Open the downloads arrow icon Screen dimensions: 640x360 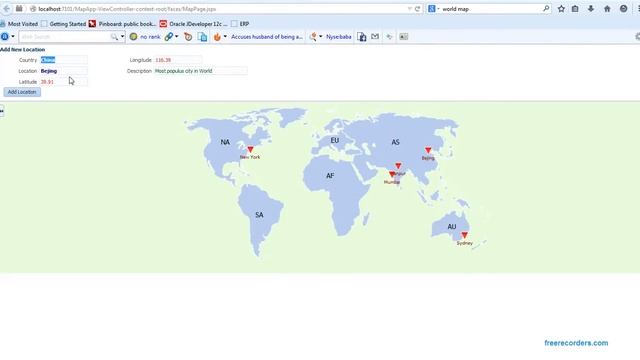click(591, 9)
